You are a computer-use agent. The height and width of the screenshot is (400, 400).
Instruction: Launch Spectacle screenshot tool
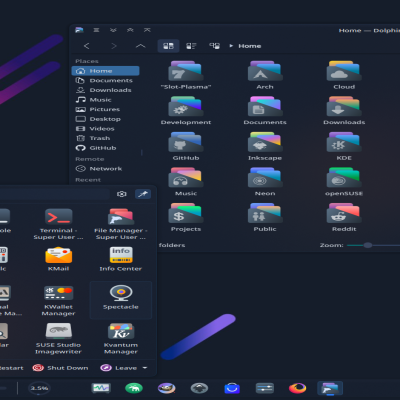(x=121, y=300)
